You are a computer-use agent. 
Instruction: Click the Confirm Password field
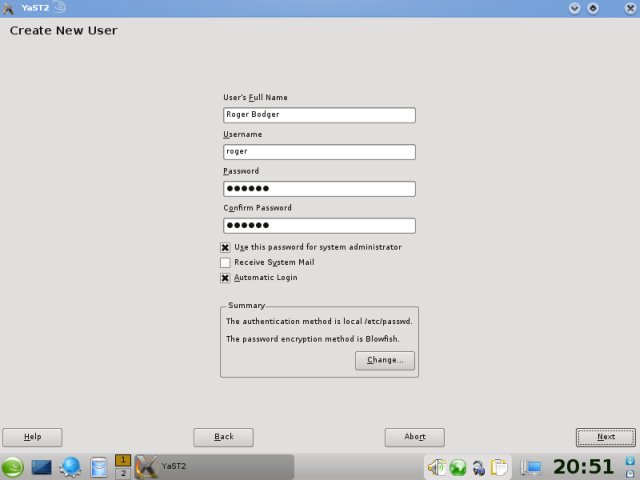(319, 225)
